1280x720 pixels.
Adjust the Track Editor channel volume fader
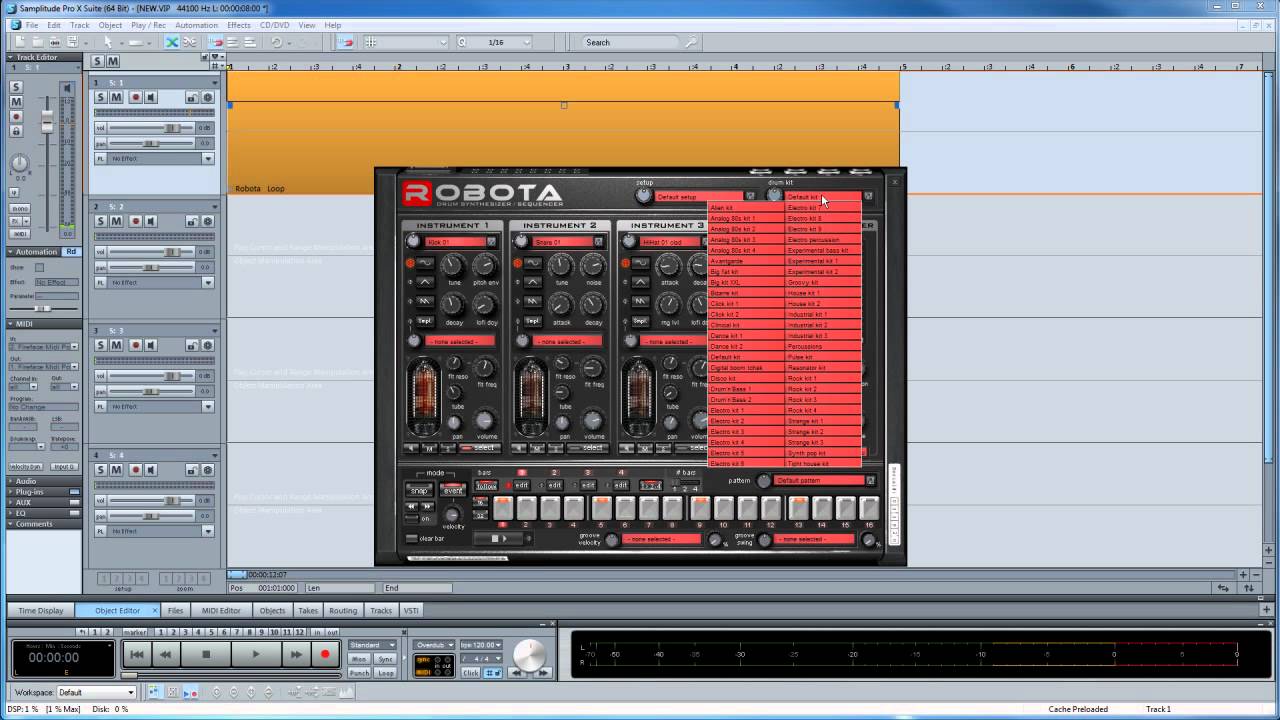[47, 122]
